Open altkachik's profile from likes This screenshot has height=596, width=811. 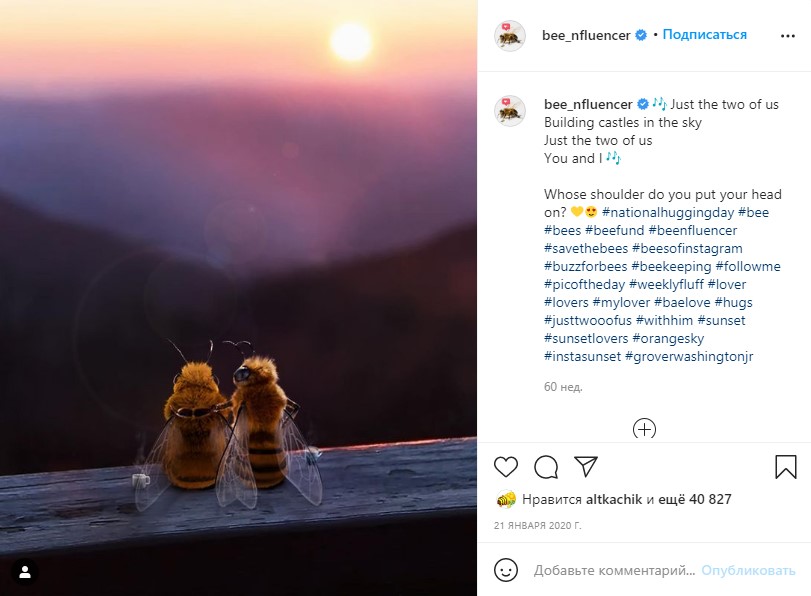tap(613, 499)
